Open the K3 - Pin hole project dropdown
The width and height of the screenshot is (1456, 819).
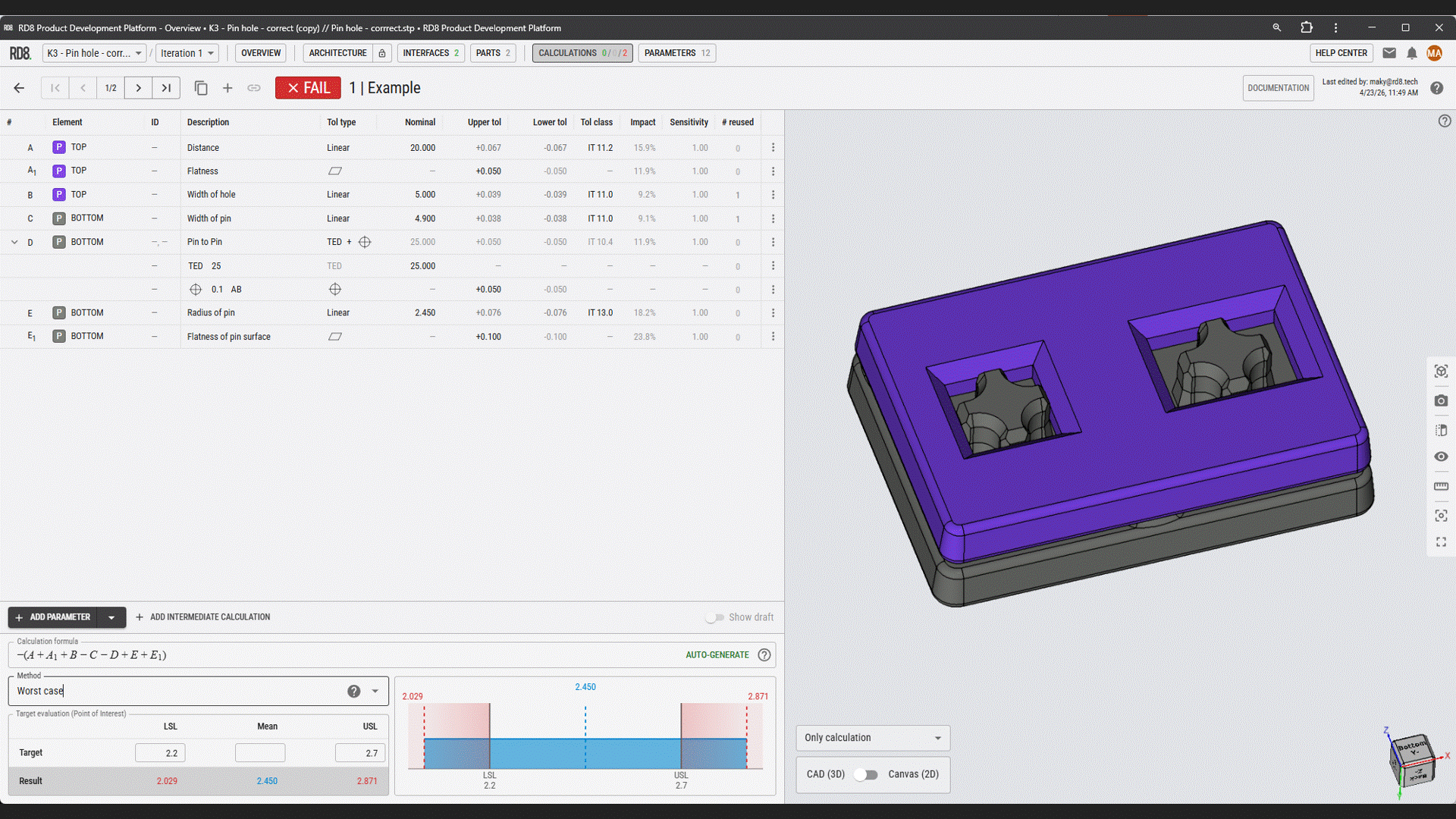(95, 53)
